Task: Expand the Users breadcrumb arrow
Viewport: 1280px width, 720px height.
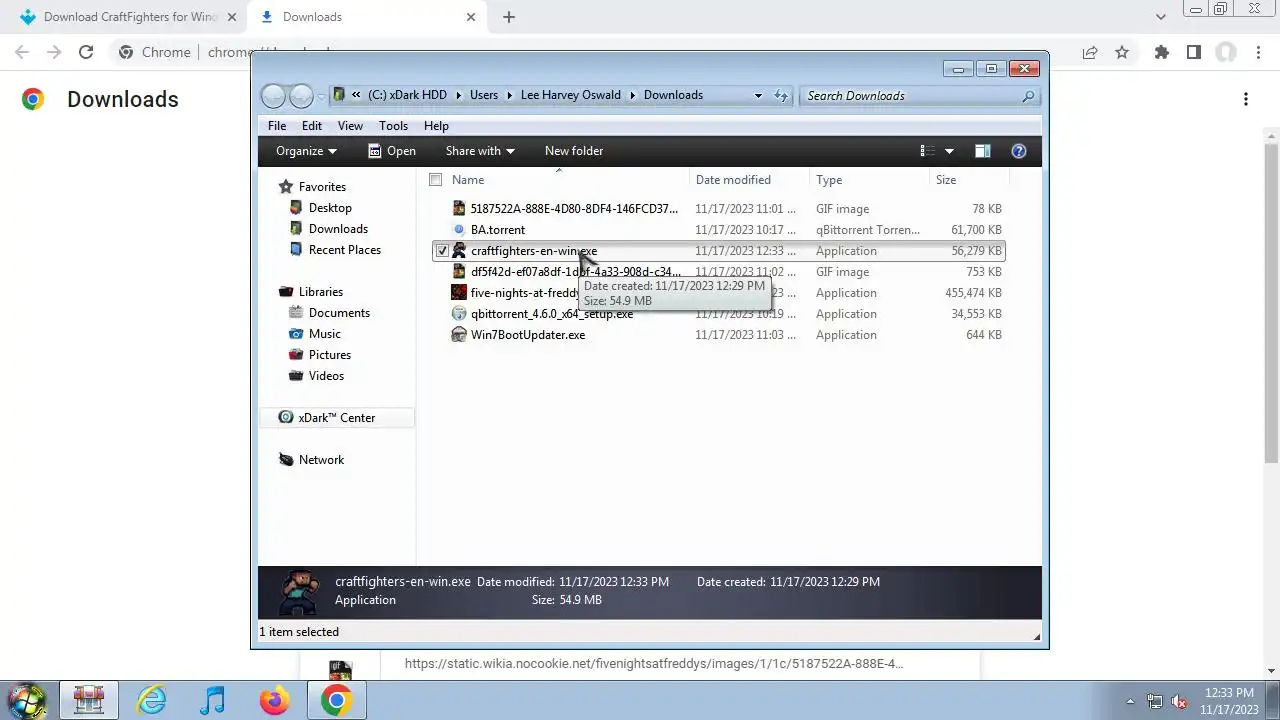Action: [509, 96]
